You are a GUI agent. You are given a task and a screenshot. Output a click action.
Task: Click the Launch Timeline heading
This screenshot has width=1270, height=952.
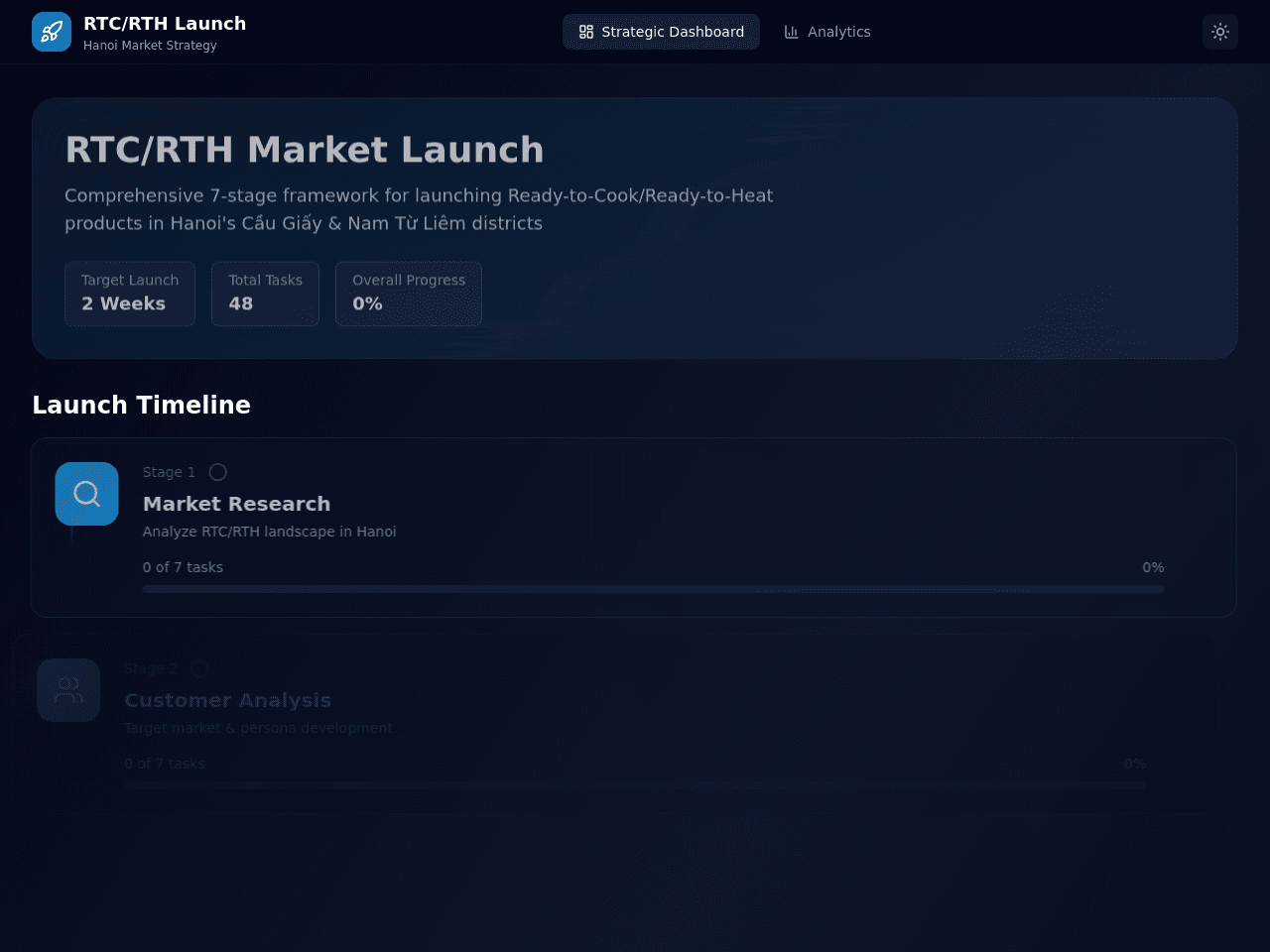pos(141,405)
